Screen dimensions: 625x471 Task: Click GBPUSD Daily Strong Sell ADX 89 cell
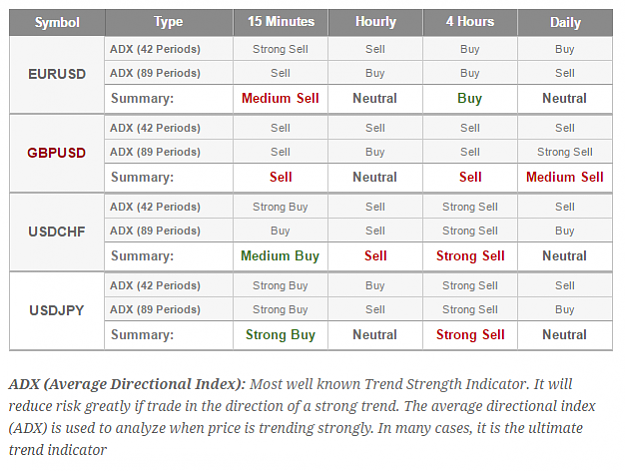565,152
